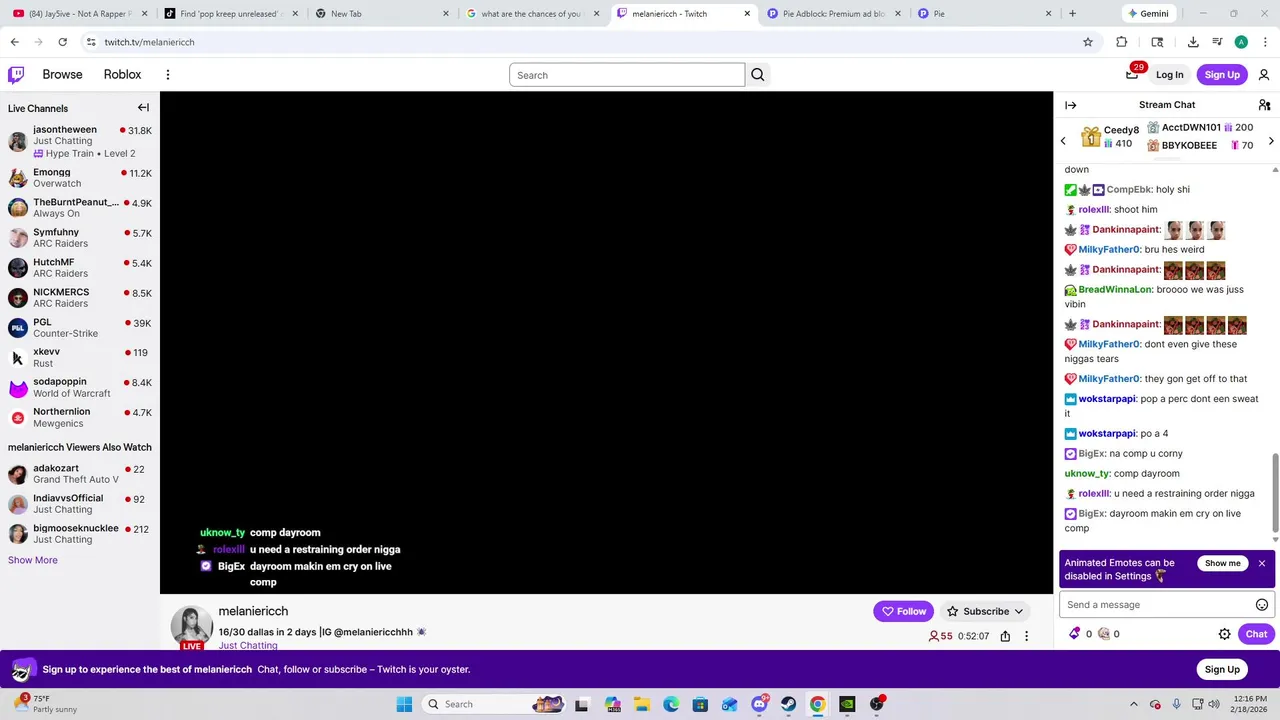Viewport: 1280px width, 720px height.
Task: Collapse the Stream Chat panel
Action: 1071,105
